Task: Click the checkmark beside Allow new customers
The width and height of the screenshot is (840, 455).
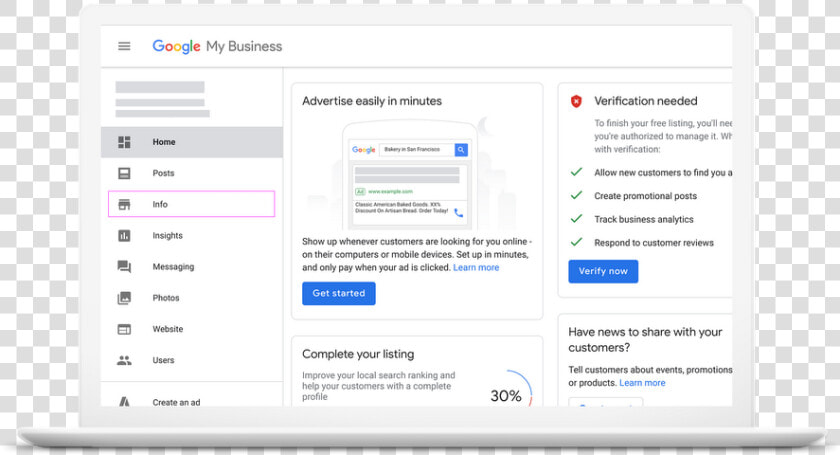Action: pyautogui.click(x=576, y=172)
